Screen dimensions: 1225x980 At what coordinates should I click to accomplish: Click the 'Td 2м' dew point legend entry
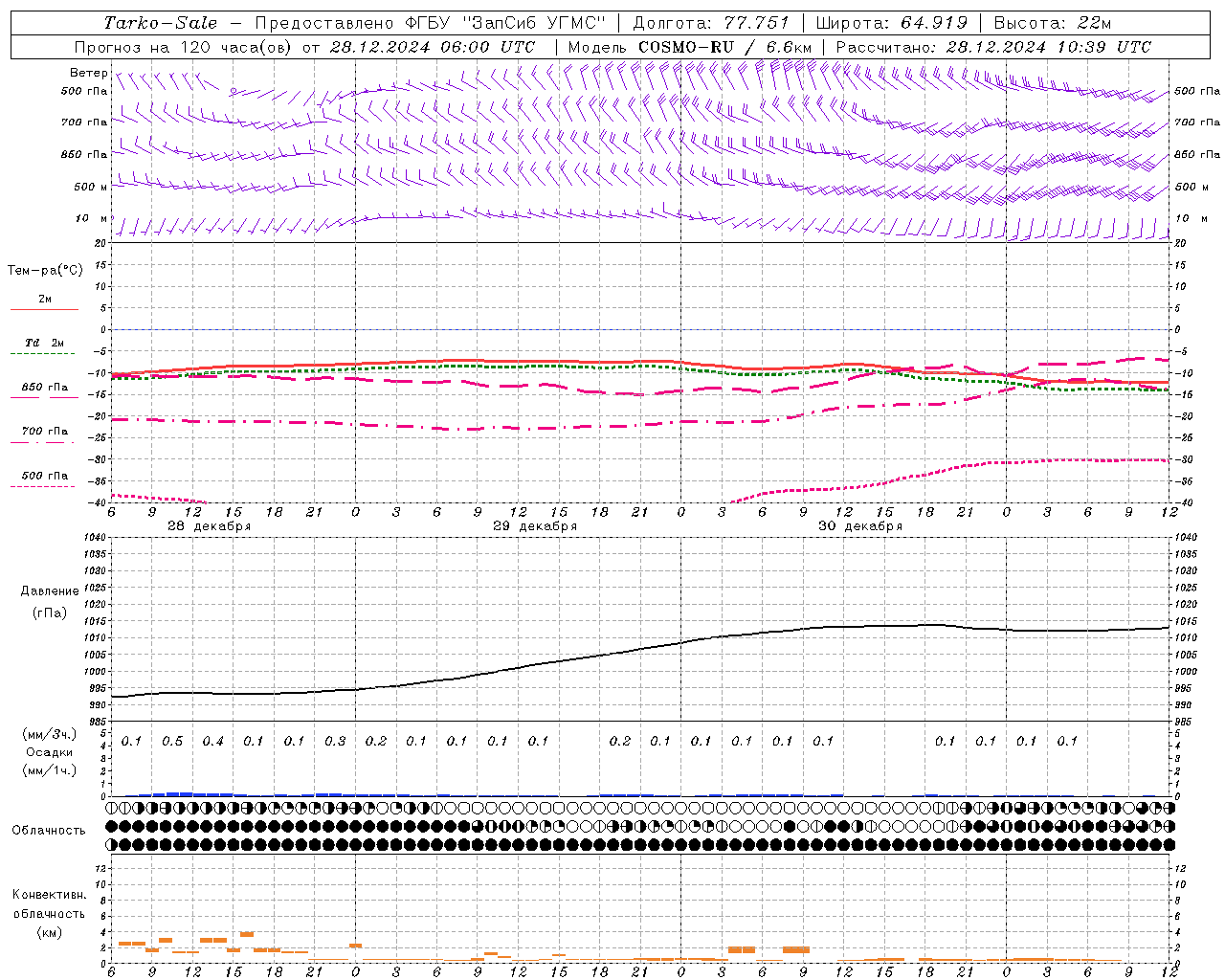45,343
